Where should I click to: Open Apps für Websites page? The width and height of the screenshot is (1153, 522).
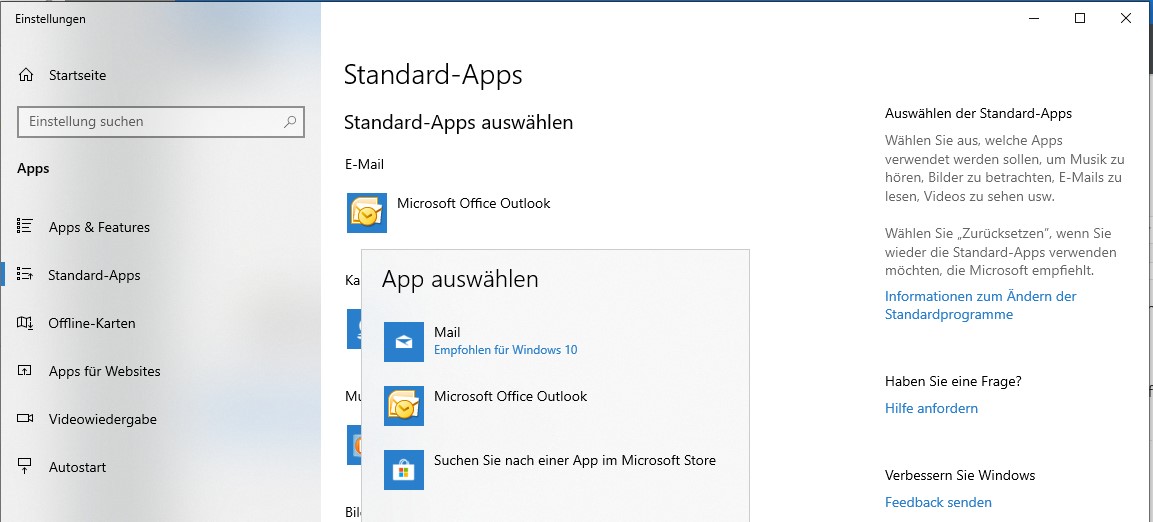pyautogui.click(x=104, y=371)
